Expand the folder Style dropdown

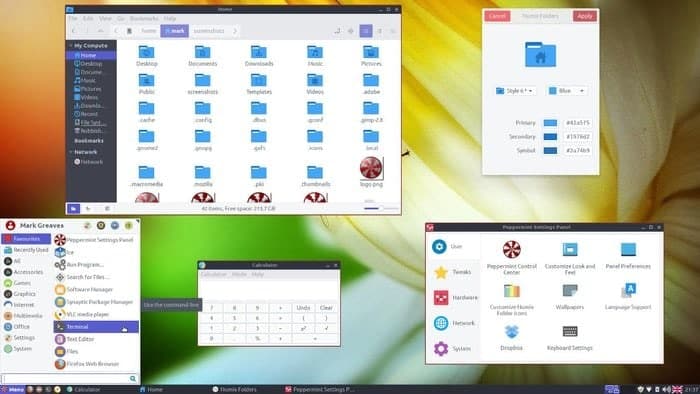pyautogui.click(x=515, y=91)
